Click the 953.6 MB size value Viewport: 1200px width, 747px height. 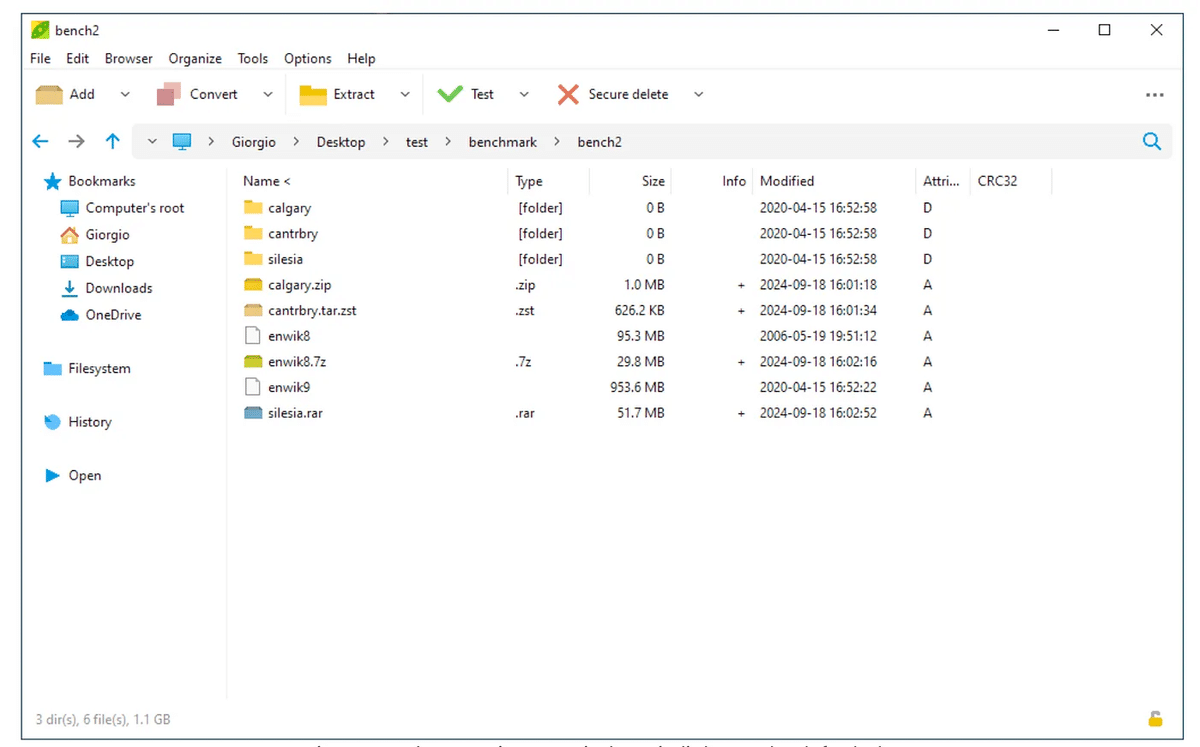(637, 387)
